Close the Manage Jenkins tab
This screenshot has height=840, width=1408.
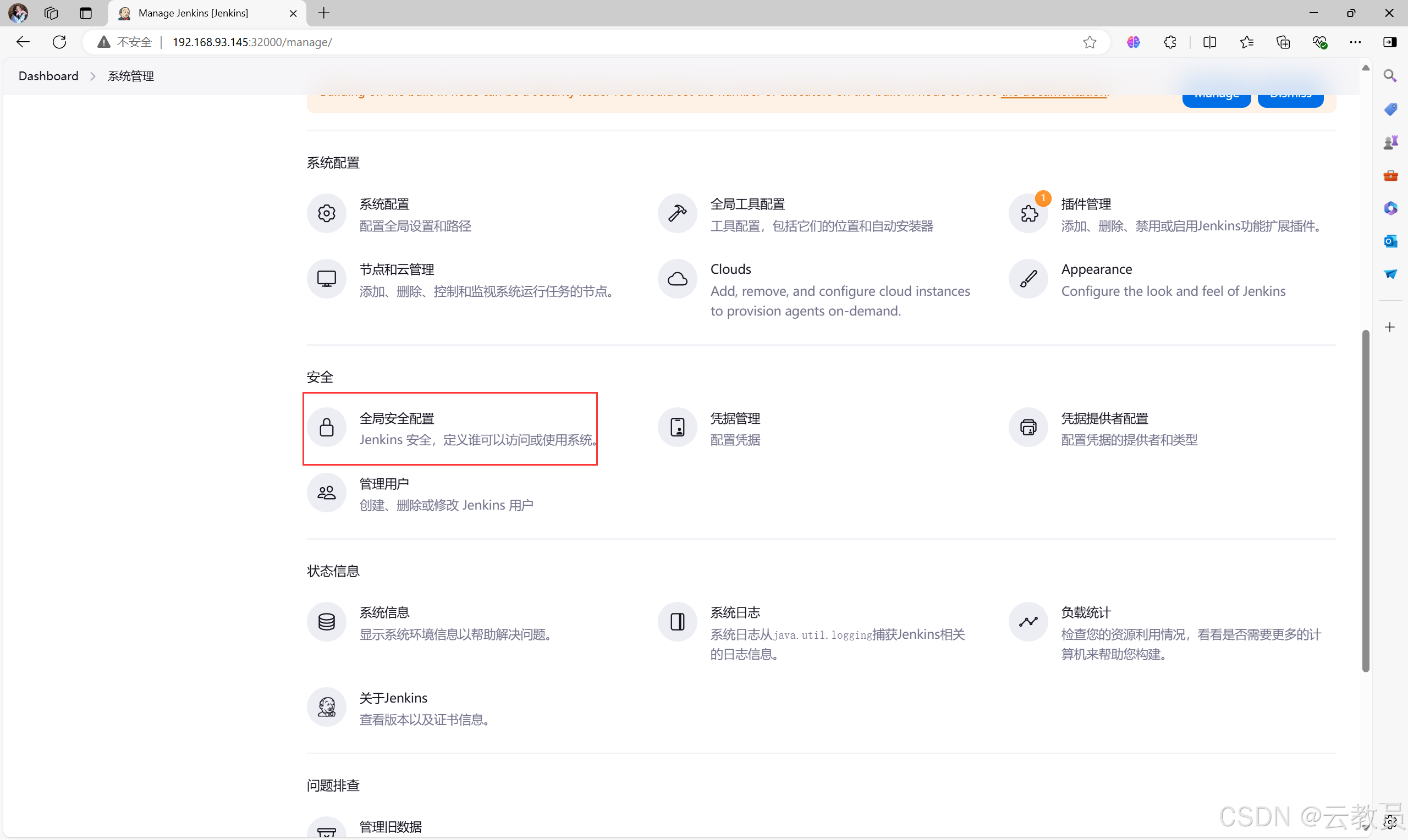coord(293,13)
